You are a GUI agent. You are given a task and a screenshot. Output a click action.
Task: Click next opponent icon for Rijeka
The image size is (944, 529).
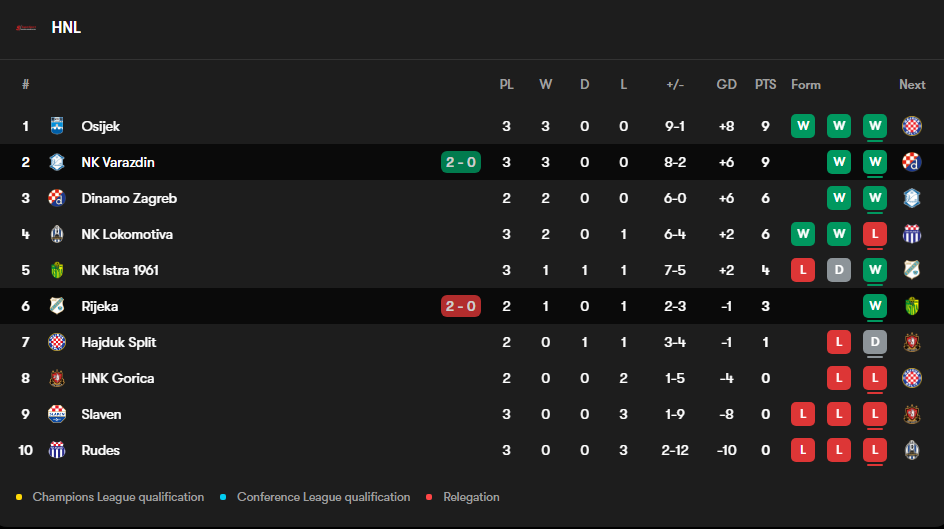pos(912,306)
